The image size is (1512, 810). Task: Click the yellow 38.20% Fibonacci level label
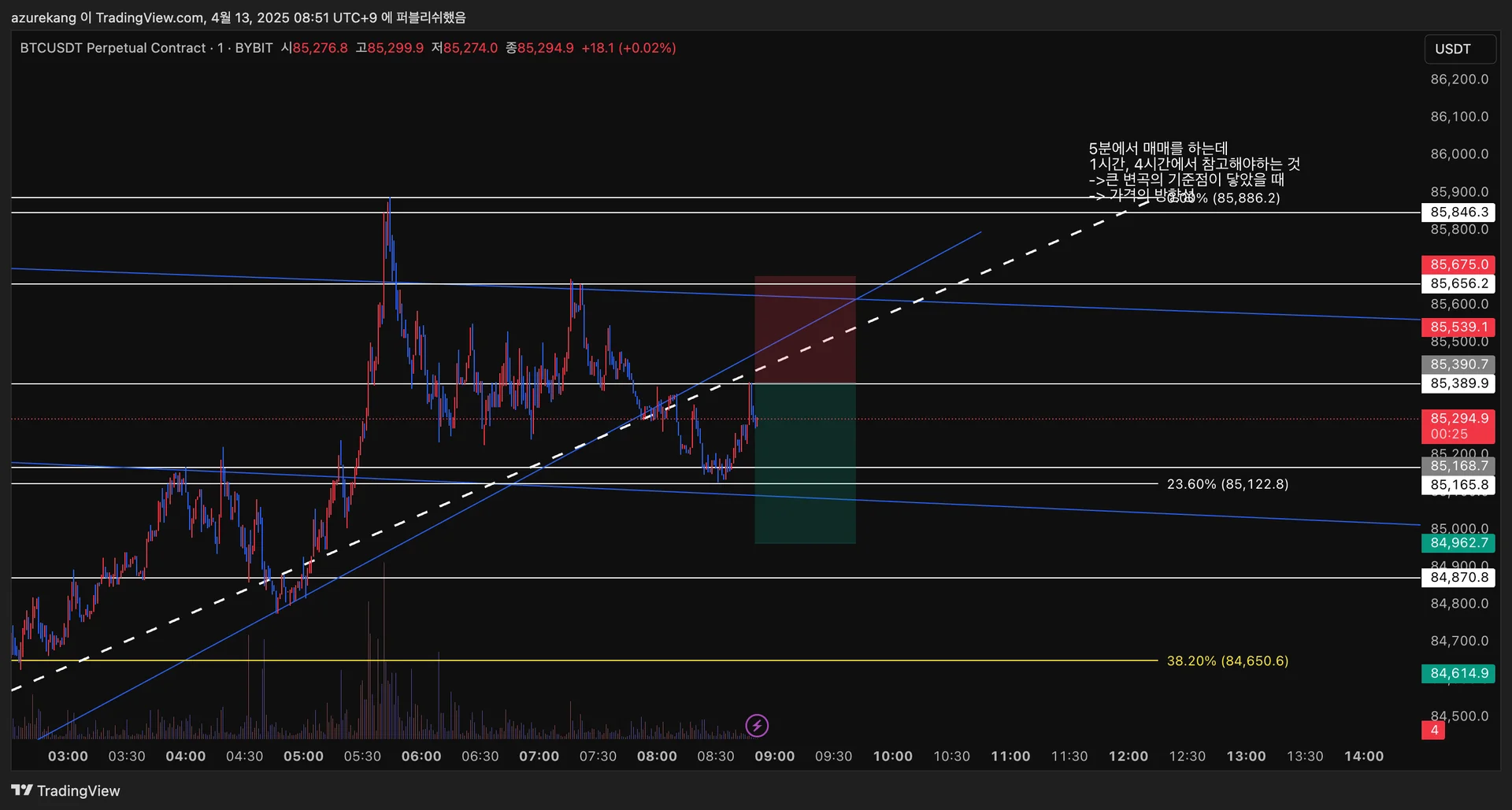tap(1228, 661)
